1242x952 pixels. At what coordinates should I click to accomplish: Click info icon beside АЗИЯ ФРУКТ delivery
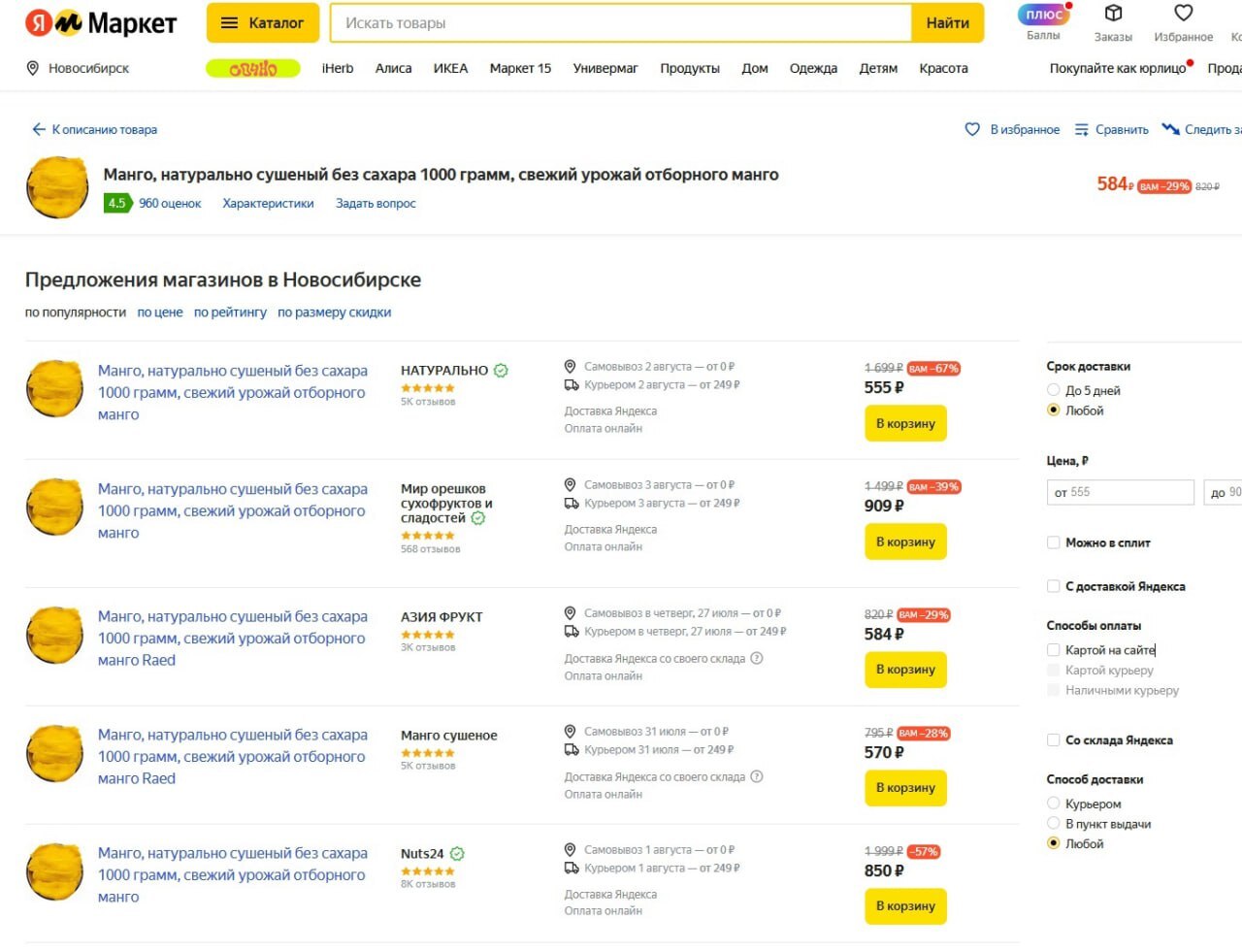pos(757,658)
